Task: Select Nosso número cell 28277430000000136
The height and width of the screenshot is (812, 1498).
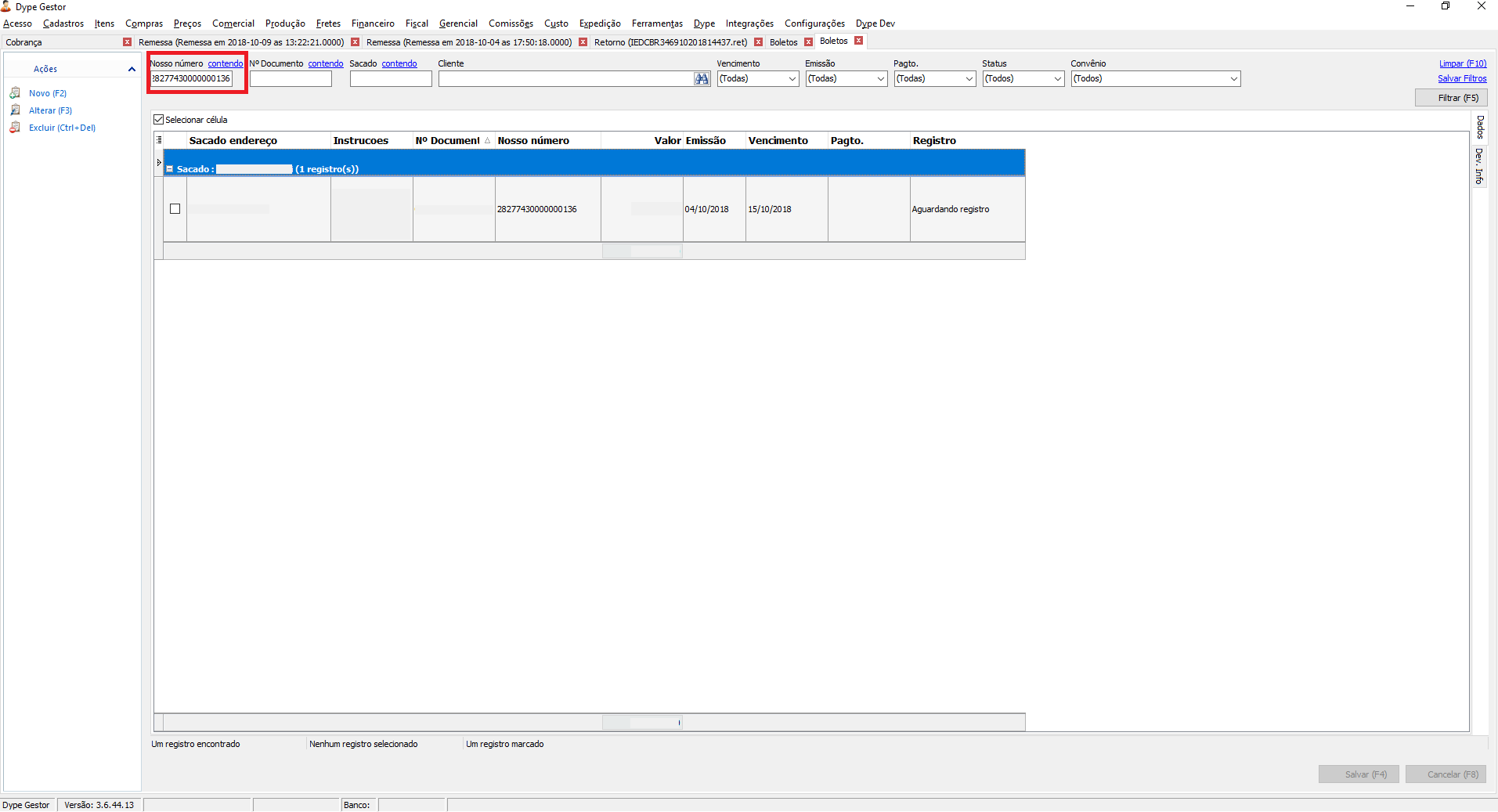Action: (547, 209)
